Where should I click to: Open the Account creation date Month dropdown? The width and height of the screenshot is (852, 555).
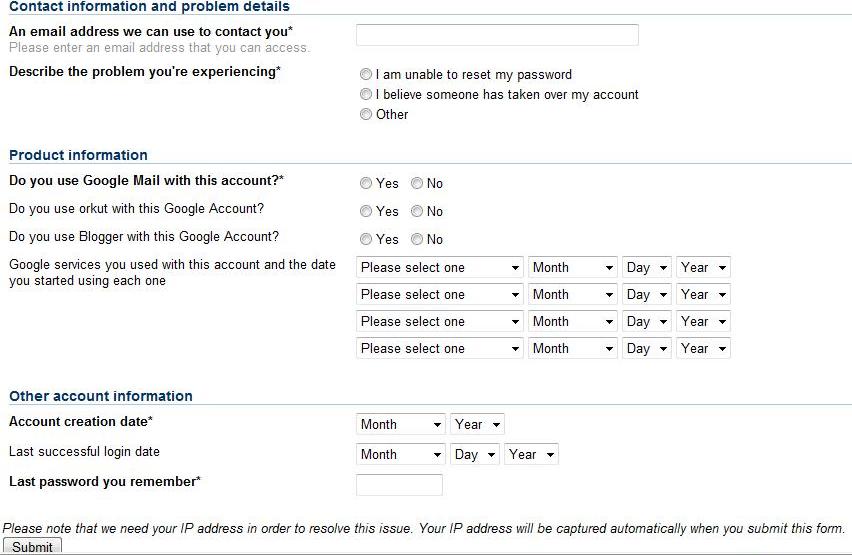[400, 425]
